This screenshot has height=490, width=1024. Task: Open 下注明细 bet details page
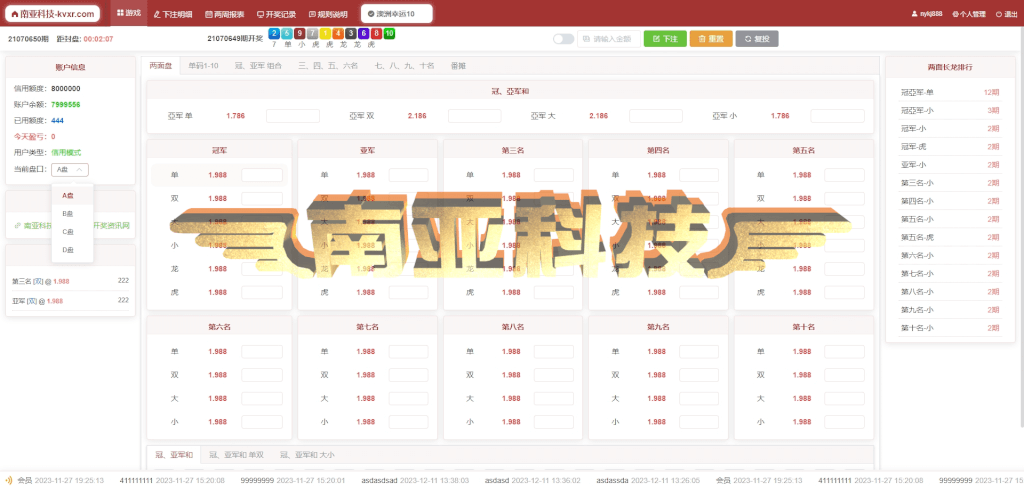[173, 14]
